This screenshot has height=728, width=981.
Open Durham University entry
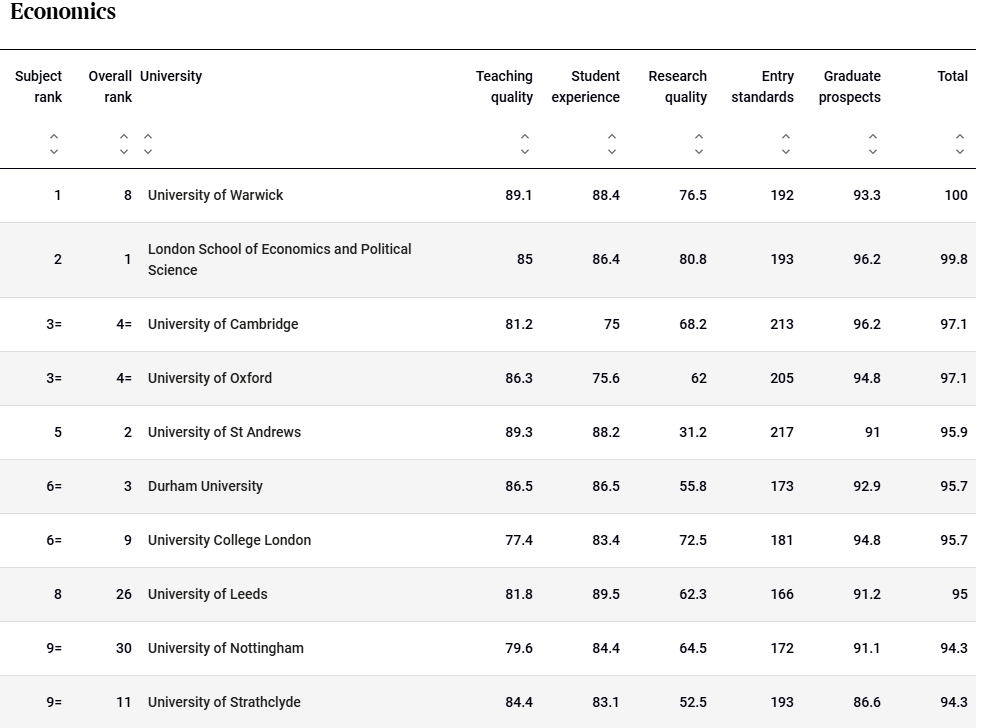(x=205, y=486)
